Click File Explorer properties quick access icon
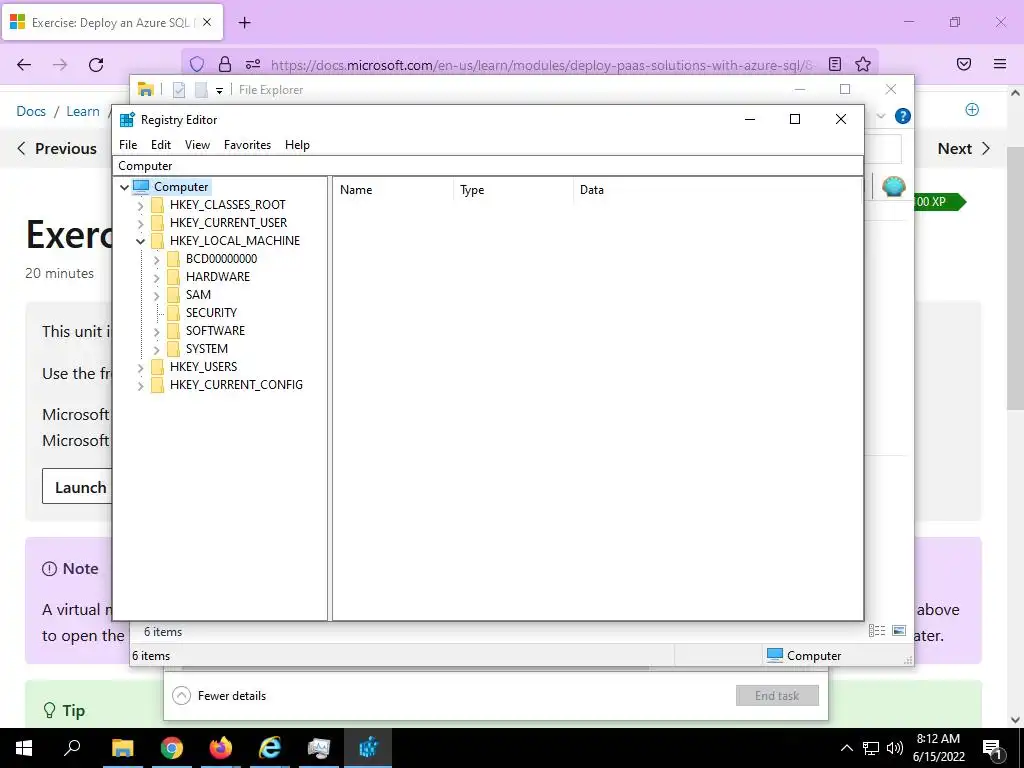This screenshot has width=1024, height=768. click(179, 90)
